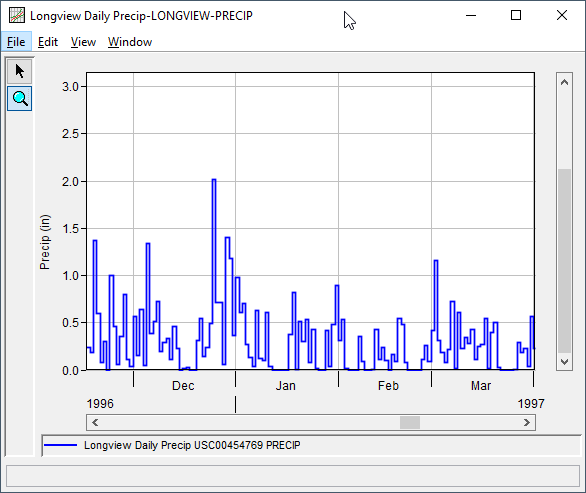Click the Feb month axis label

pyautogui.click(x=388, y=385)
